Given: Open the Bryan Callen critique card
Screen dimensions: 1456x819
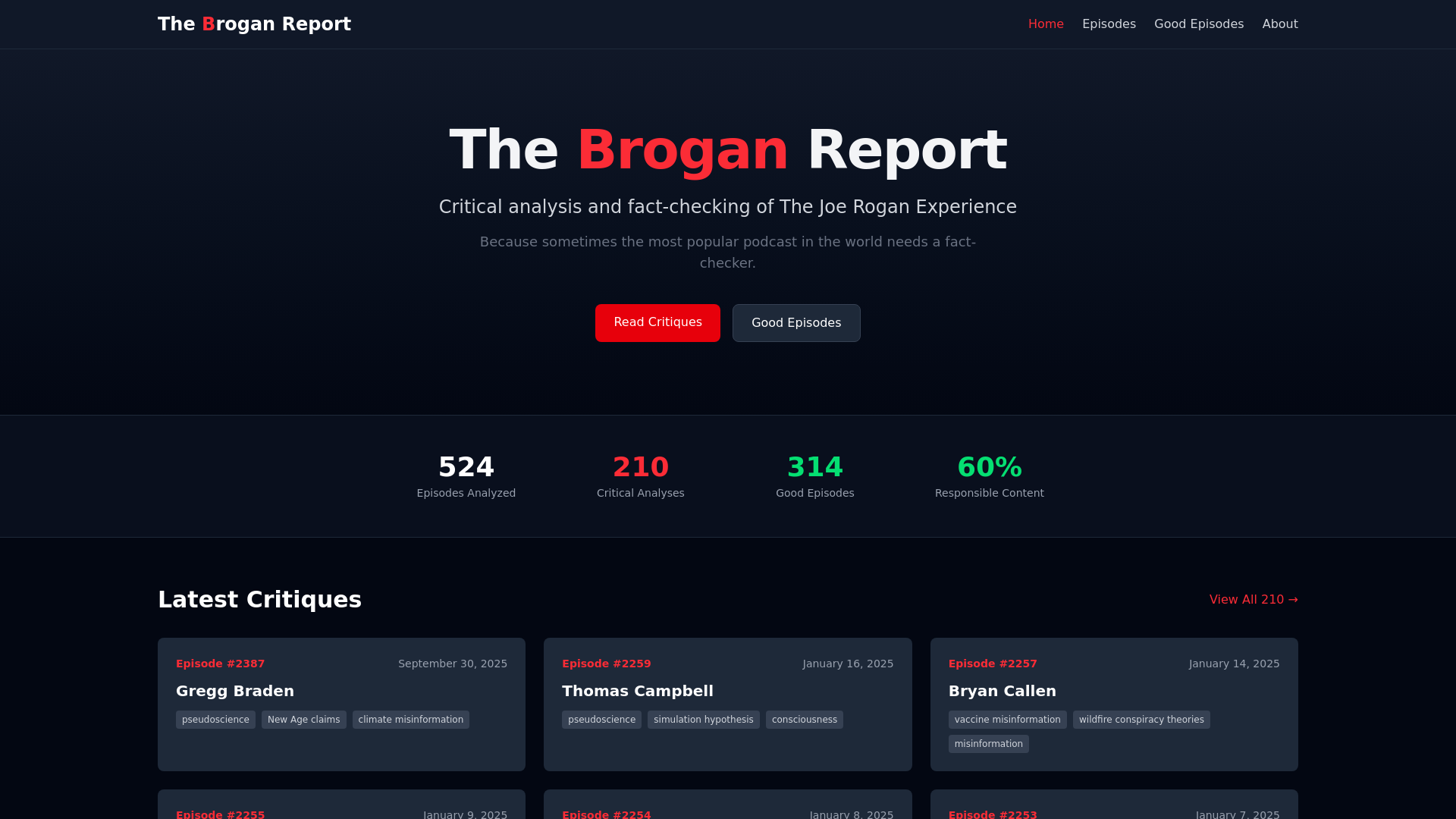Looking at the screenshot, I should 1114,704.
